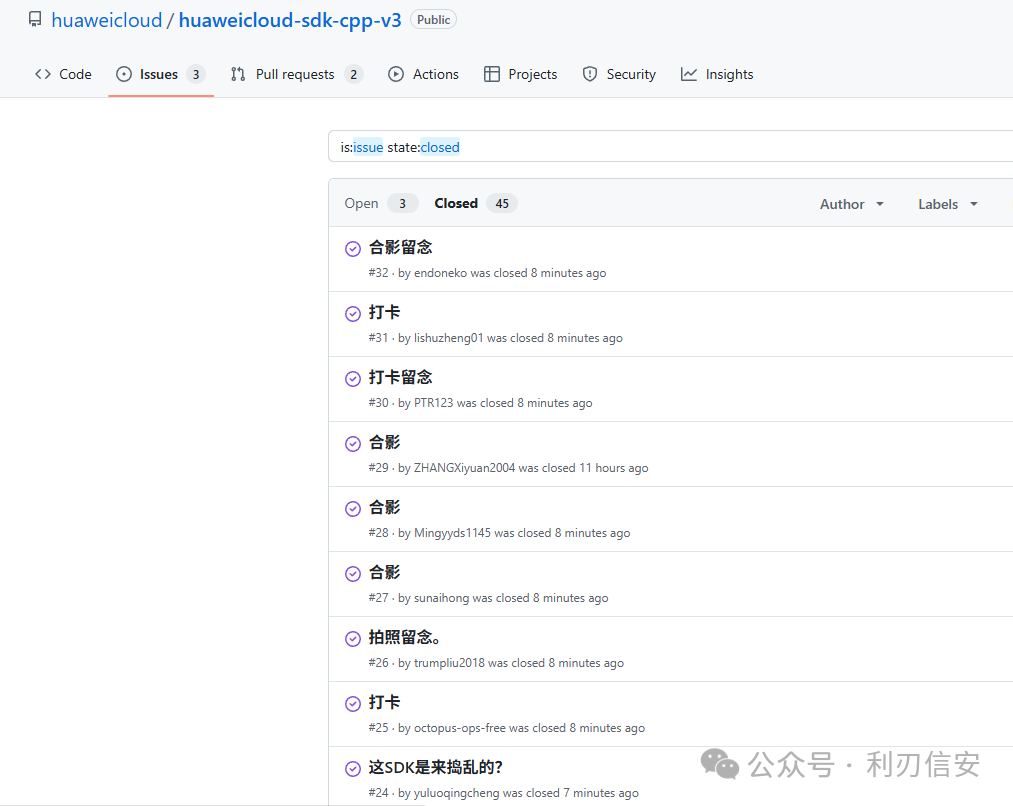Viewport: 1013px width, 806px height.
Task: Show the 3 Open issues
Action: pyautogui.click(x=381, y=203)
